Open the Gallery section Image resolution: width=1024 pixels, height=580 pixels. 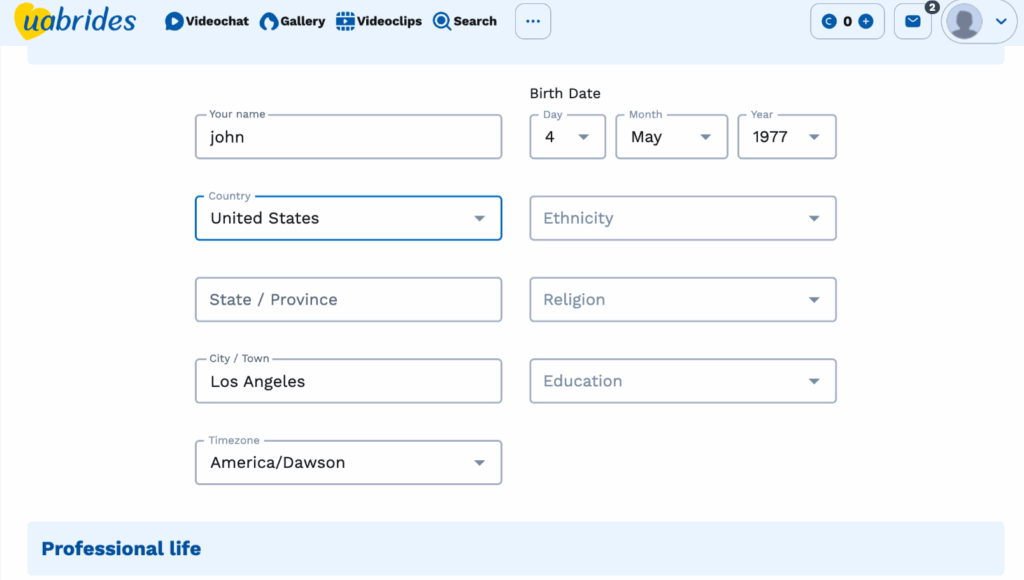(x=292, y=21)
